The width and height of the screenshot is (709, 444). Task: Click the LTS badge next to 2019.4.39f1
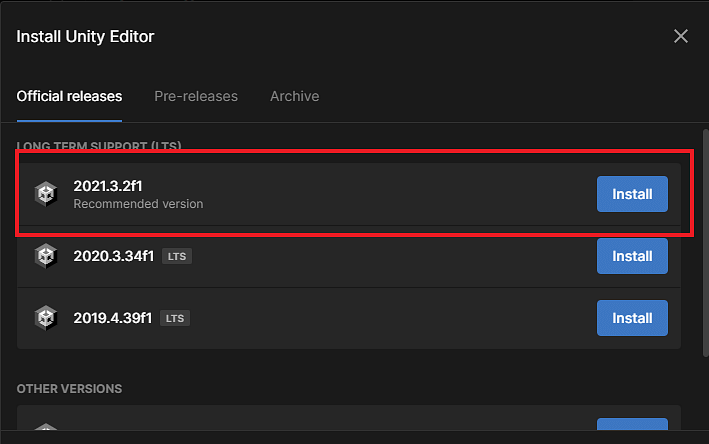[x=175, y=318]
